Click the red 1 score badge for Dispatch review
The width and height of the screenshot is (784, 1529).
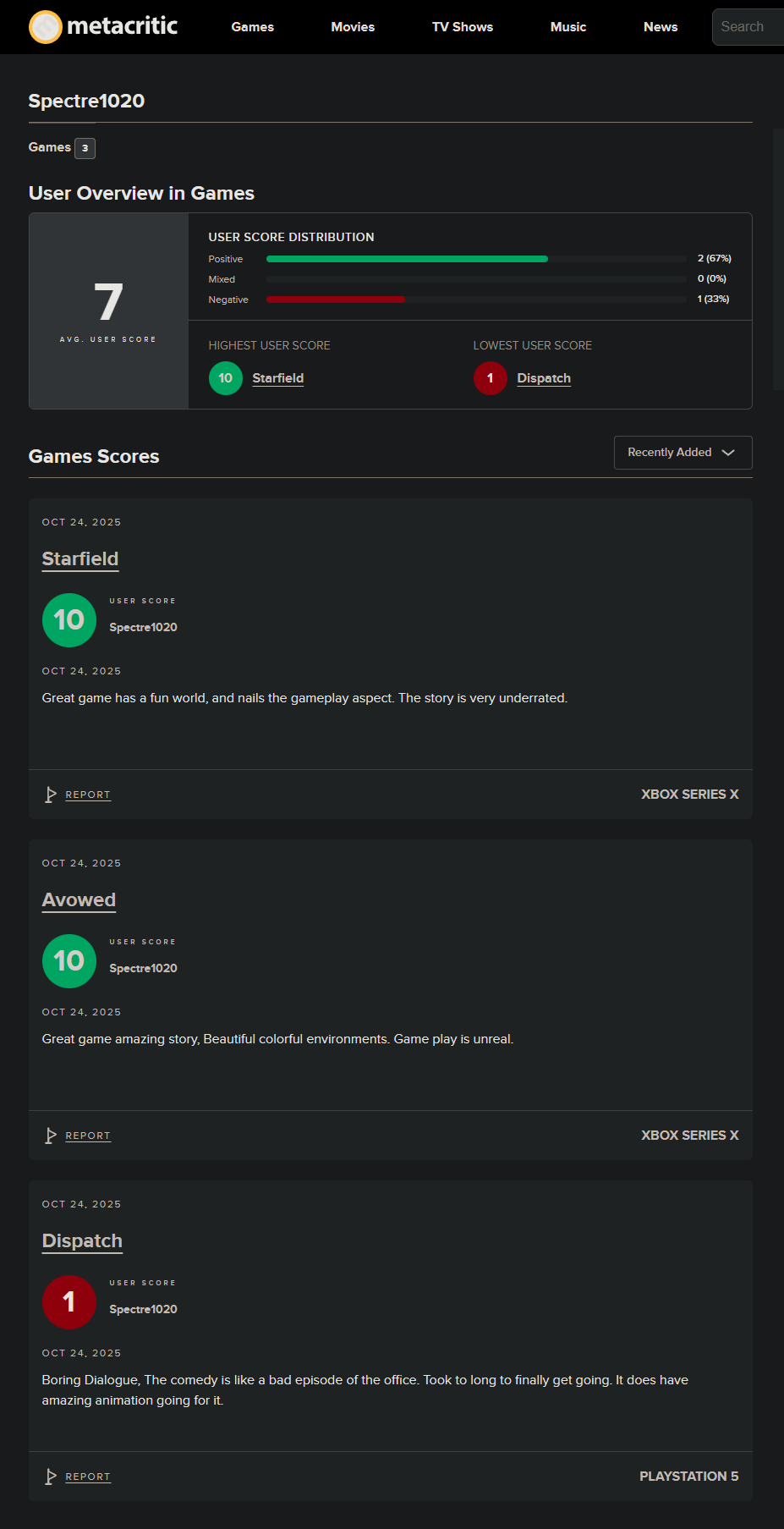coord(69,1302)
